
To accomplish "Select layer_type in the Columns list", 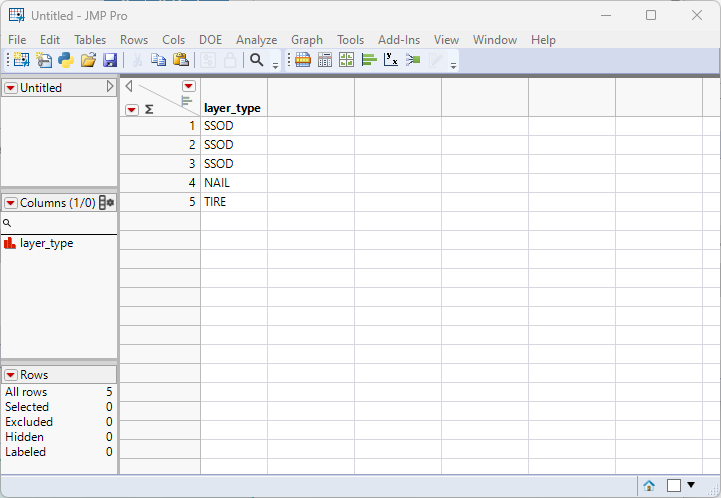I will (x=46, y=243).
